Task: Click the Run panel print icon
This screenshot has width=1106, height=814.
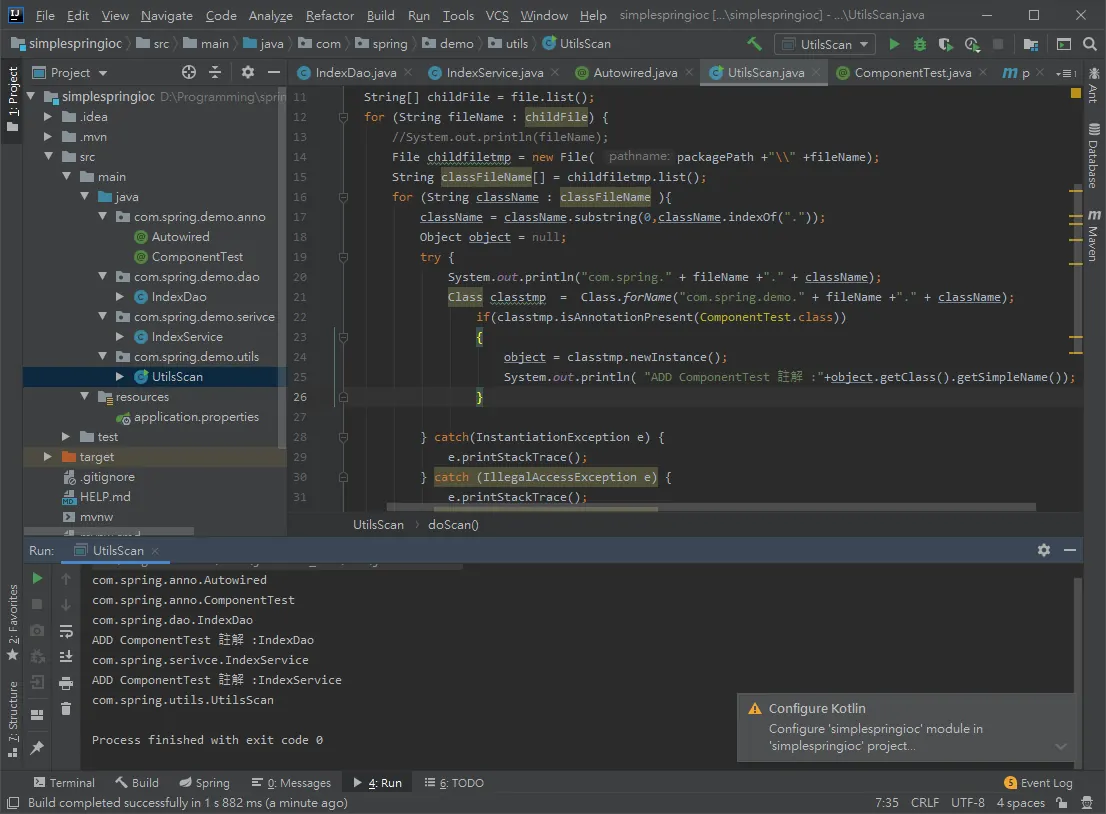Action: (x=66, y=683)
